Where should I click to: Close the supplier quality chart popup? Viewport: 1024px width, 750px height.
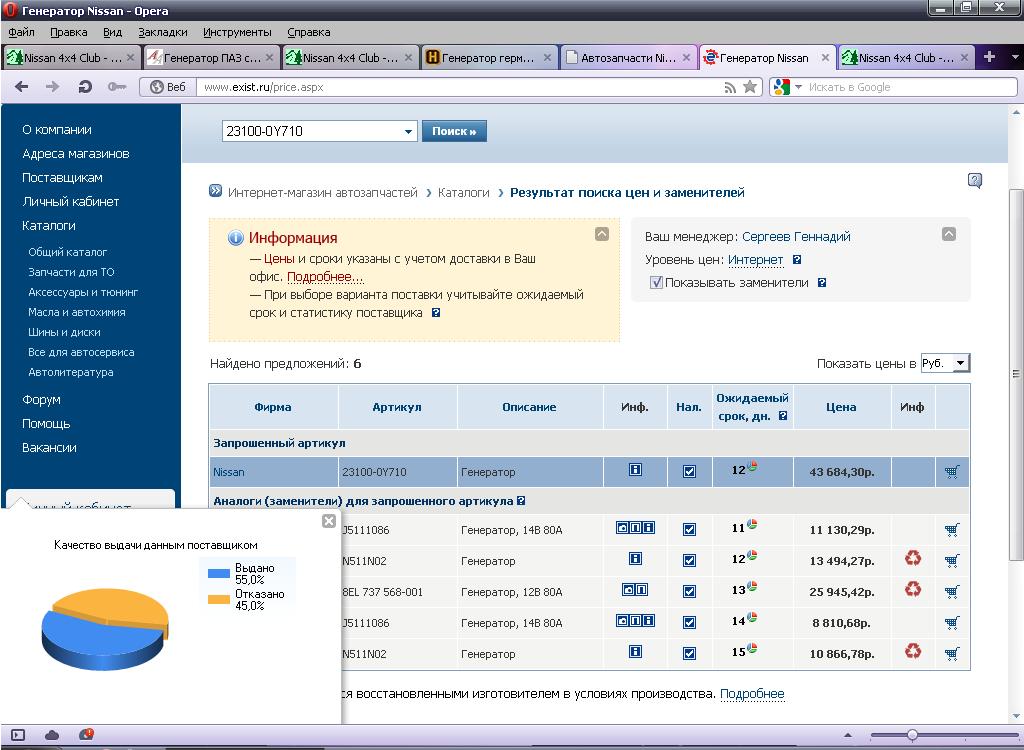[x=329, y=521]
